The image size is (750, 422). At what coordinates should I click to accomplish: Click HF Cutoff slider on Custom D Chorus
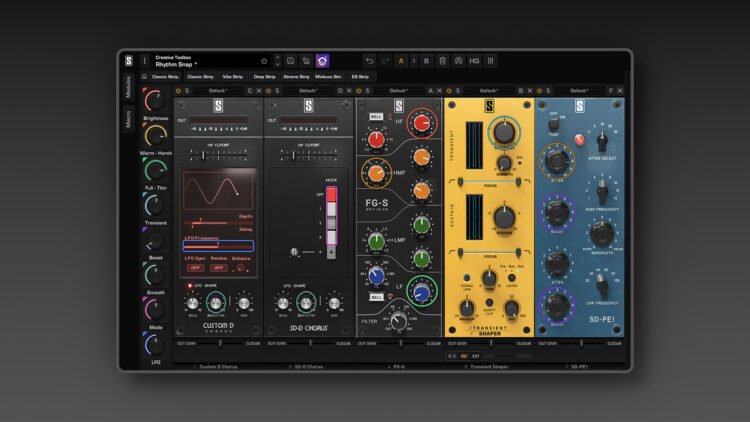[x=218, y=155]
